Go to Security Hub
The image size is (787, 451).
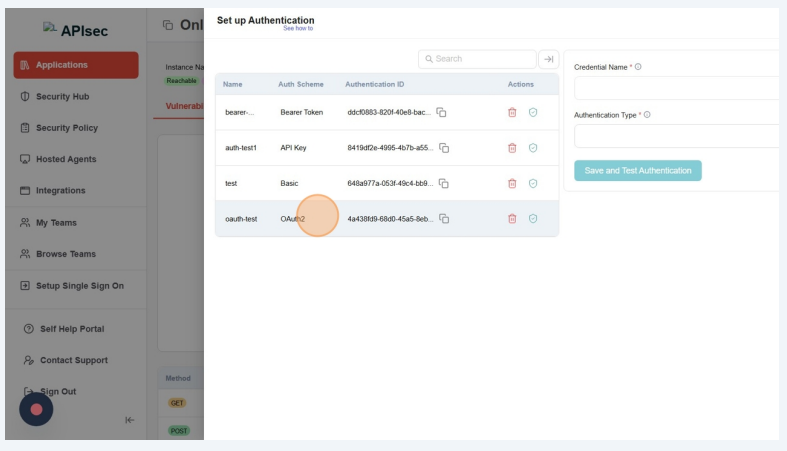point(62,97)
